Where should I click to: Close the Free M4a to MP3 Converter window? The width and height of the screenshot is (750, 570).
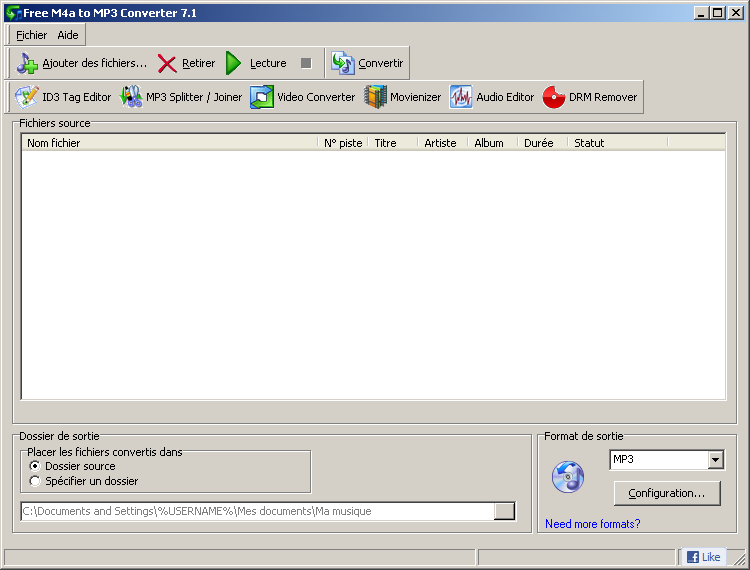[736, 13]
